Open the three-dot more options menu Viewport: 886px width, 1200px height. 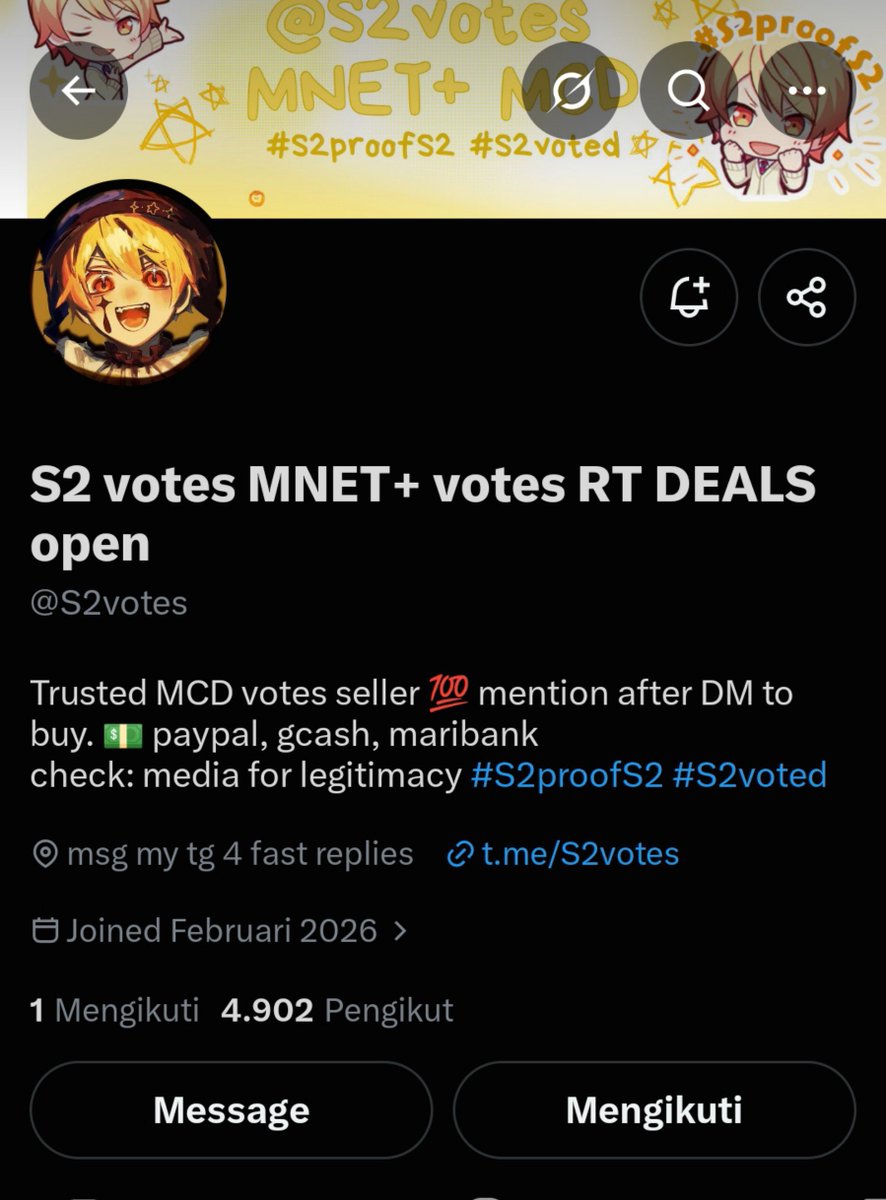point(807,91)
